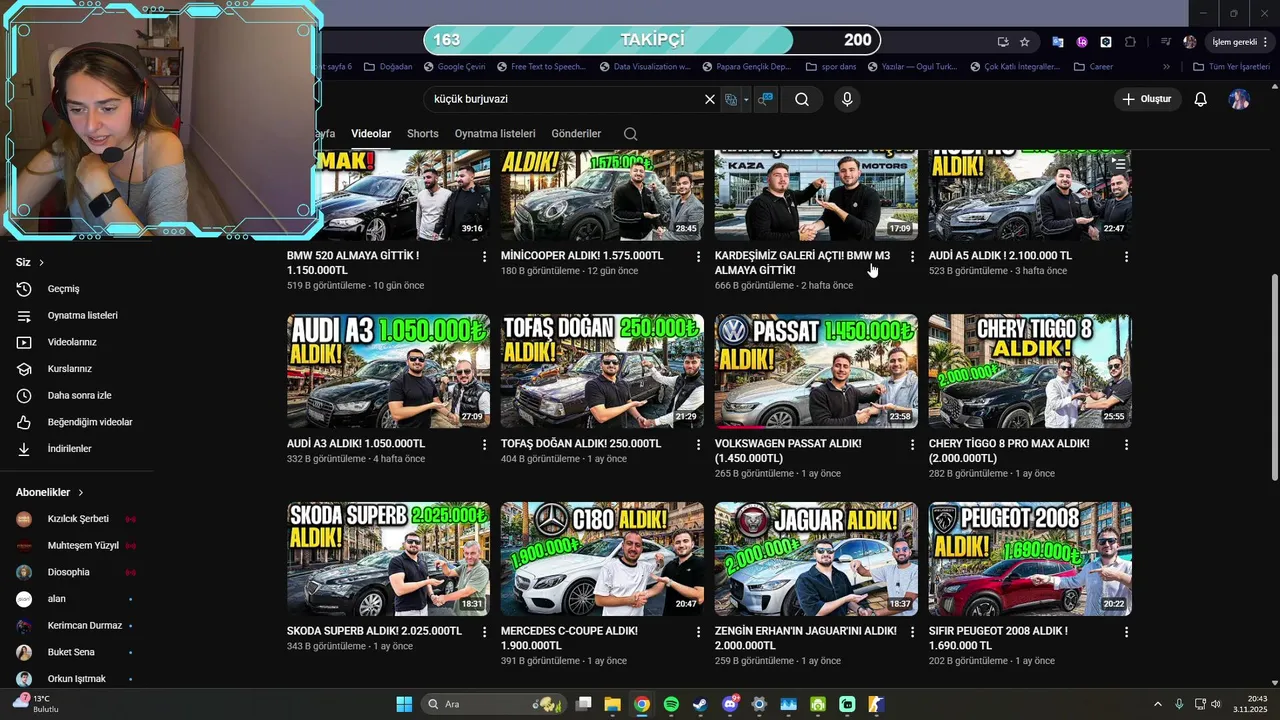Click the magnifier search button
The width and height of the screenshot is (1280, 720).
tap(802, 100)
